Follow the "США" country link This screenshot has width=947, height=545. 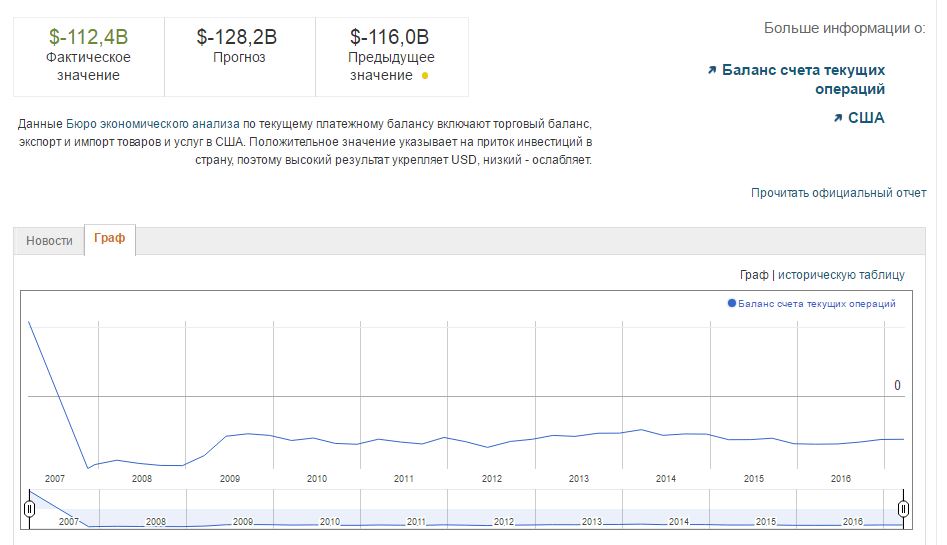pyautogui.click(x=866, y=118)
